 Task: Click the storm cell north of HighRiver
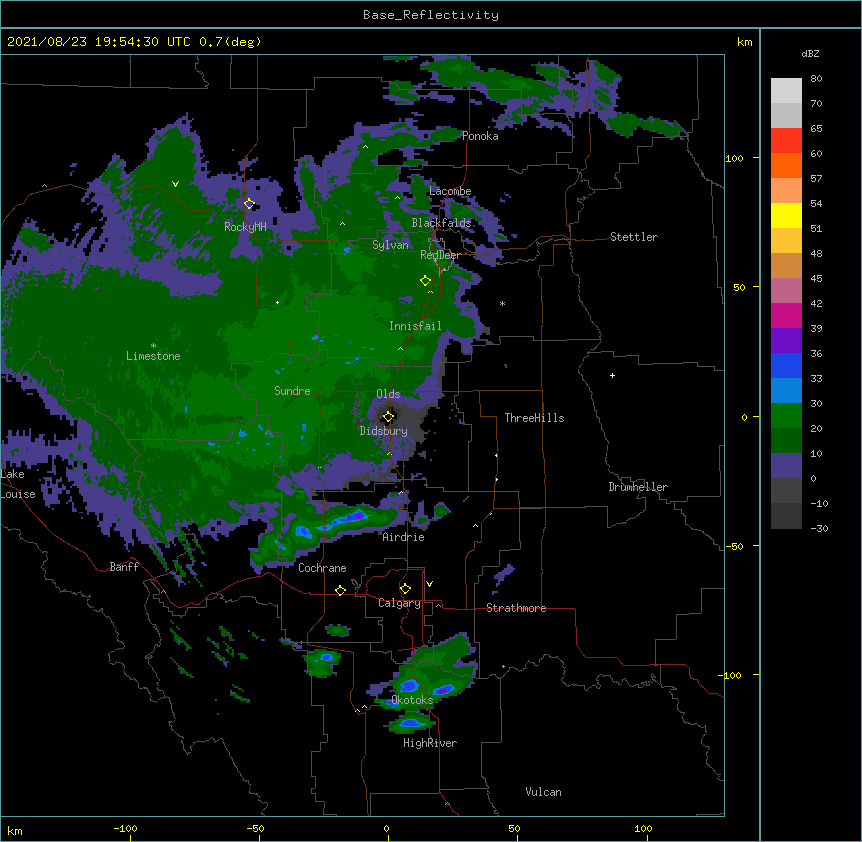pos(411,723)
